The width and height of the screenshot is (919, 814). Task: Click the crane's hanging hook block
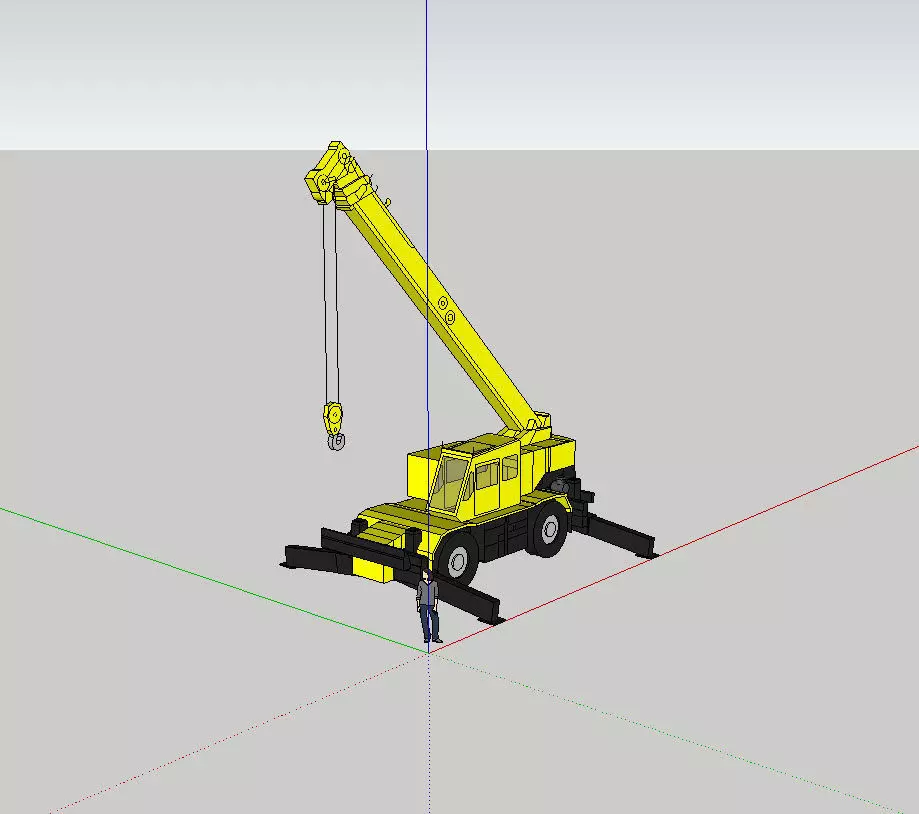point(334,426)
